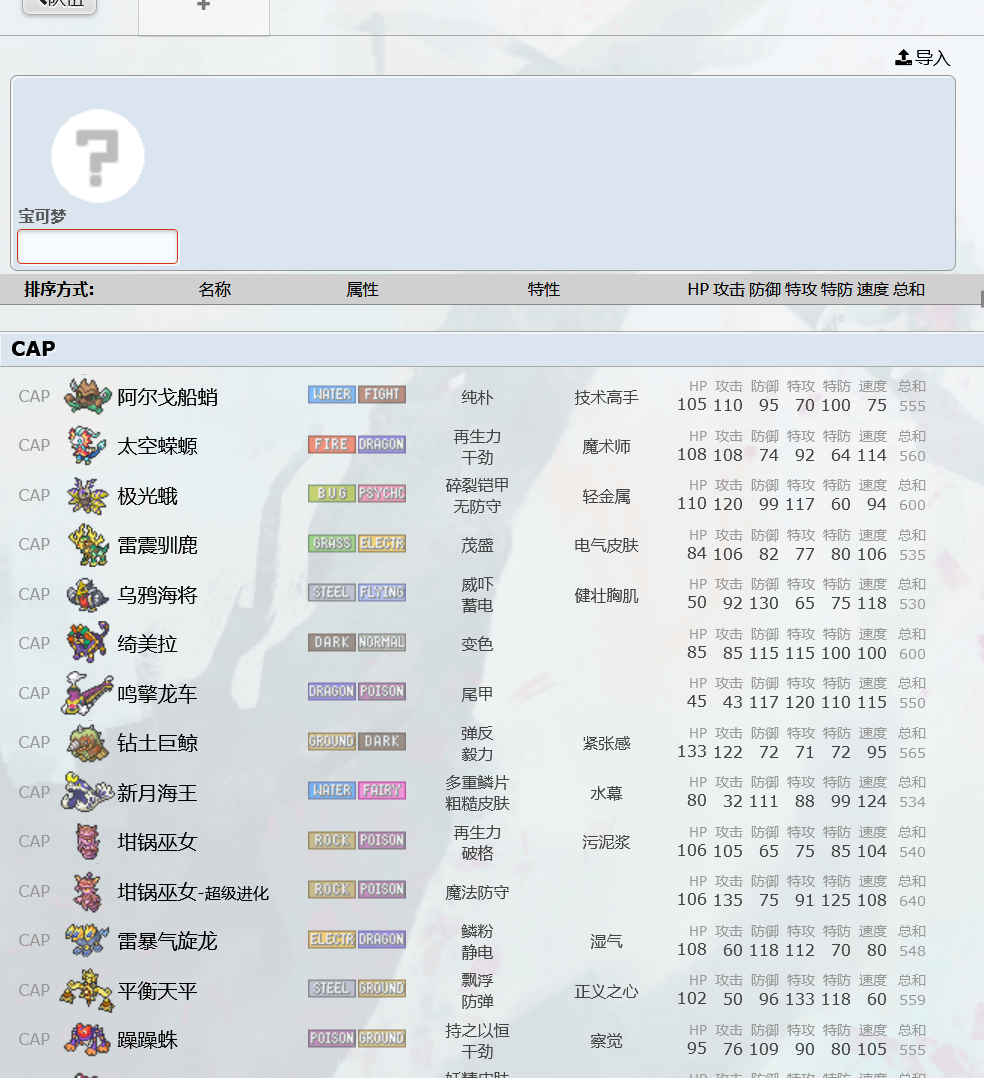The image size is (984, 1078).
Task: Click the 阿尔戈船蛸 sprite icon
Action: click(87, 396)
